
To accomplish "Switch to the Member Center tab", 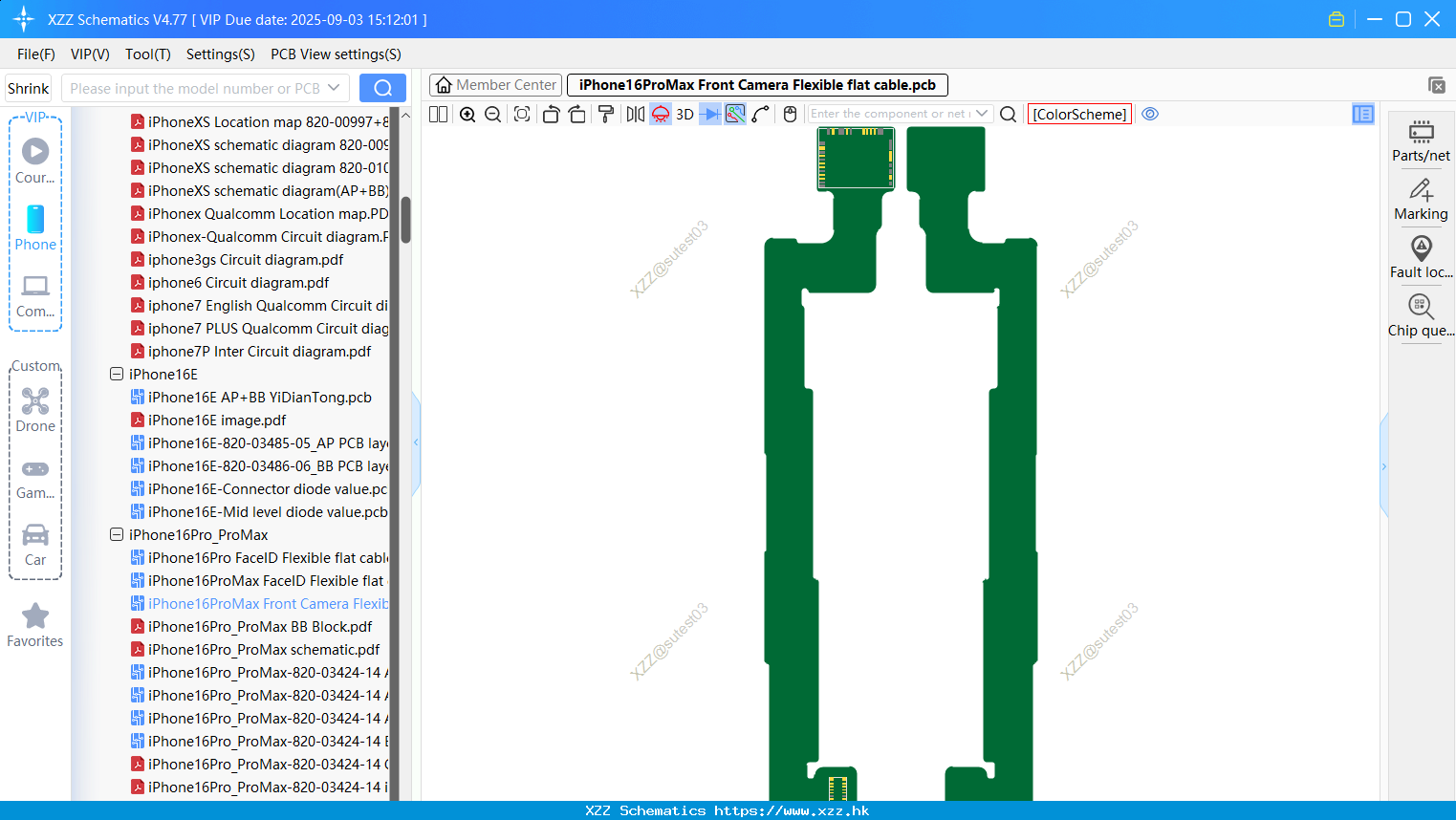I will (495, 85).
